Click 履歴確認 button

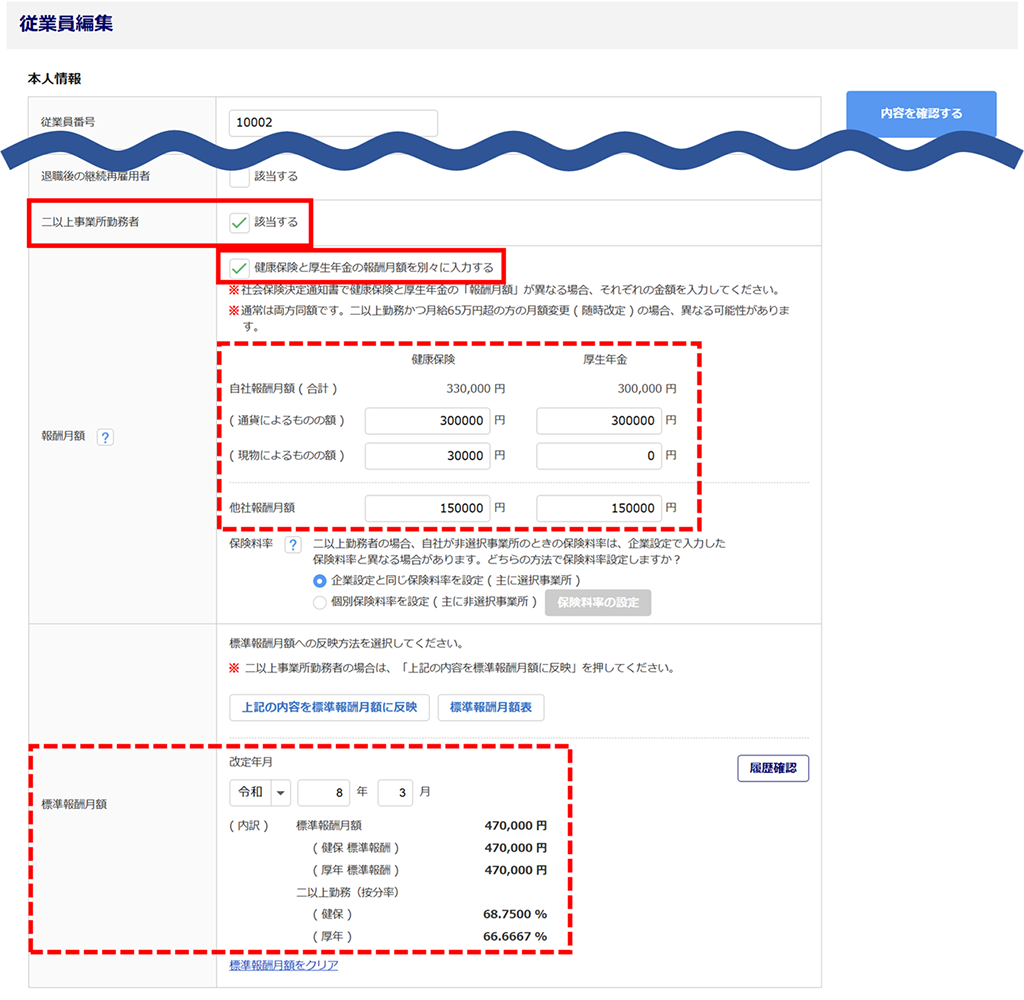pyautogui.click(x=772, y=768)
